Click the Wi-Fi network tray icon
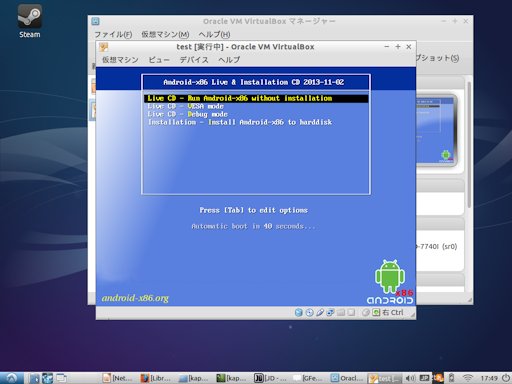The height and width of the screenshot is (384, 512). (x=468, y=378)
